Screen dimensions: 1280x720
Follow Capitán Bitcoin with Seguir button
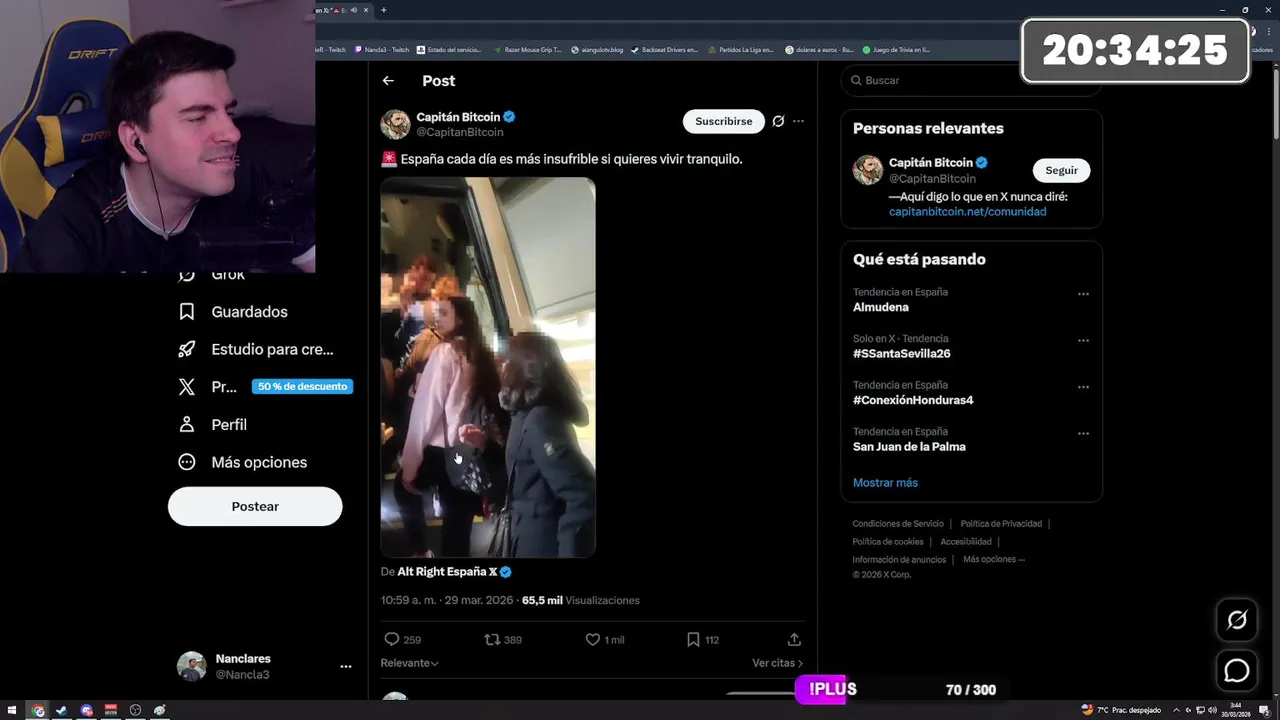(x=1062, y=170)
